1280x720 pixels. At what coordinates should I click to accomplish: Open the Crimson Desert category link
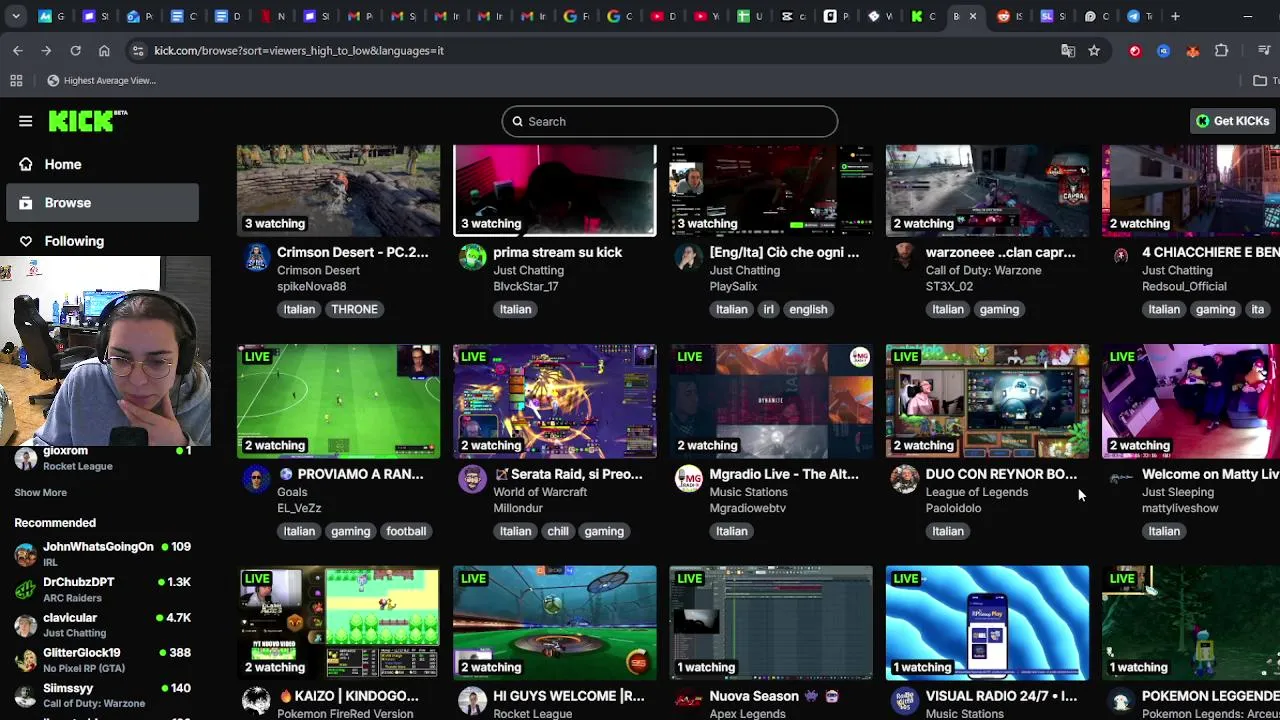click(318, 270)
